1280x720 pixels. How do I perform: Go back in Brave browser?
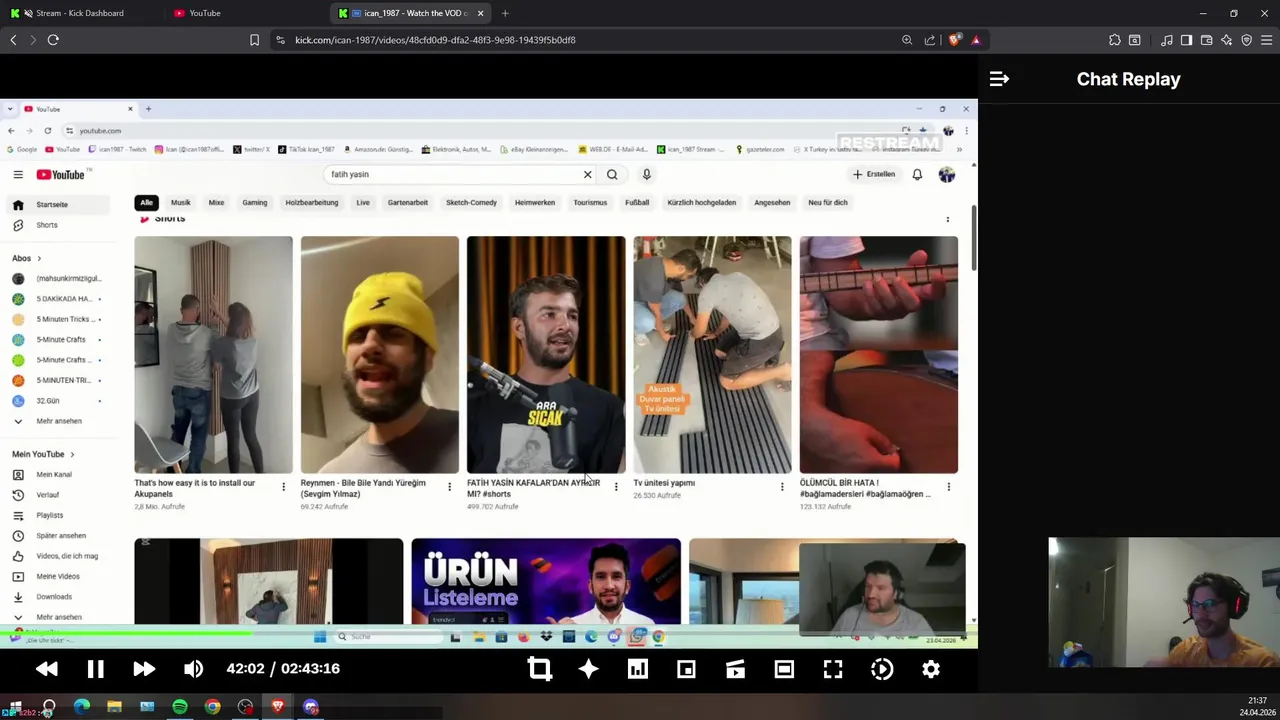click(x=13, y=40)
